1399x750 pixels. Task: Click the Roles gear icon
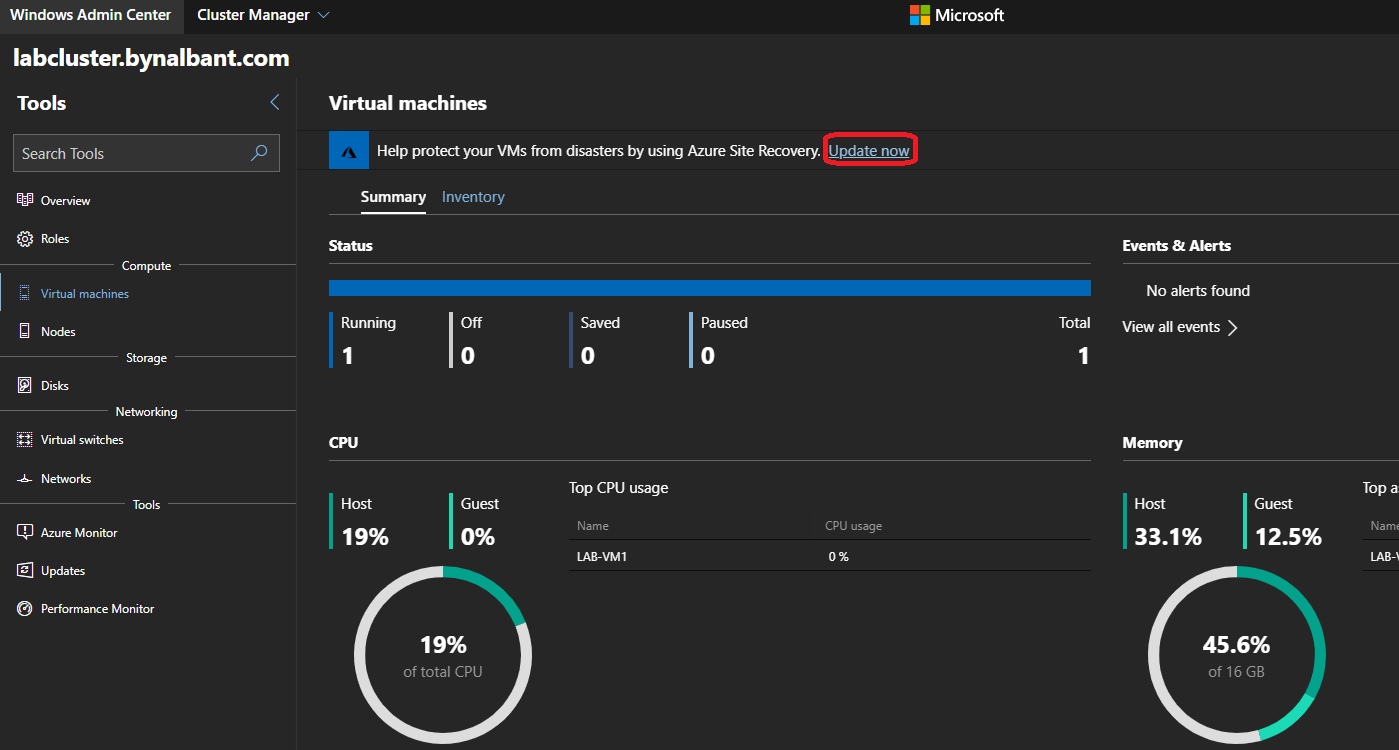click(25, 239)
